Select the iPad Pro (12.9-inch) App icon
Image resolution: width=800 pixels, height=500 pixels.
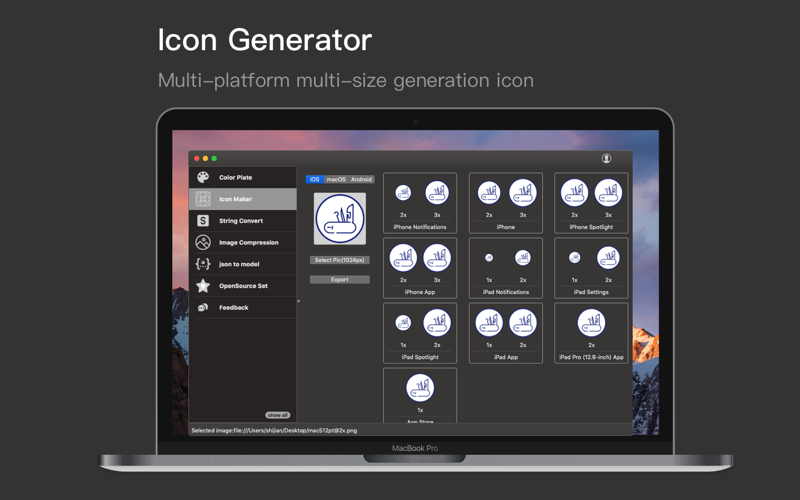(591, 323)
